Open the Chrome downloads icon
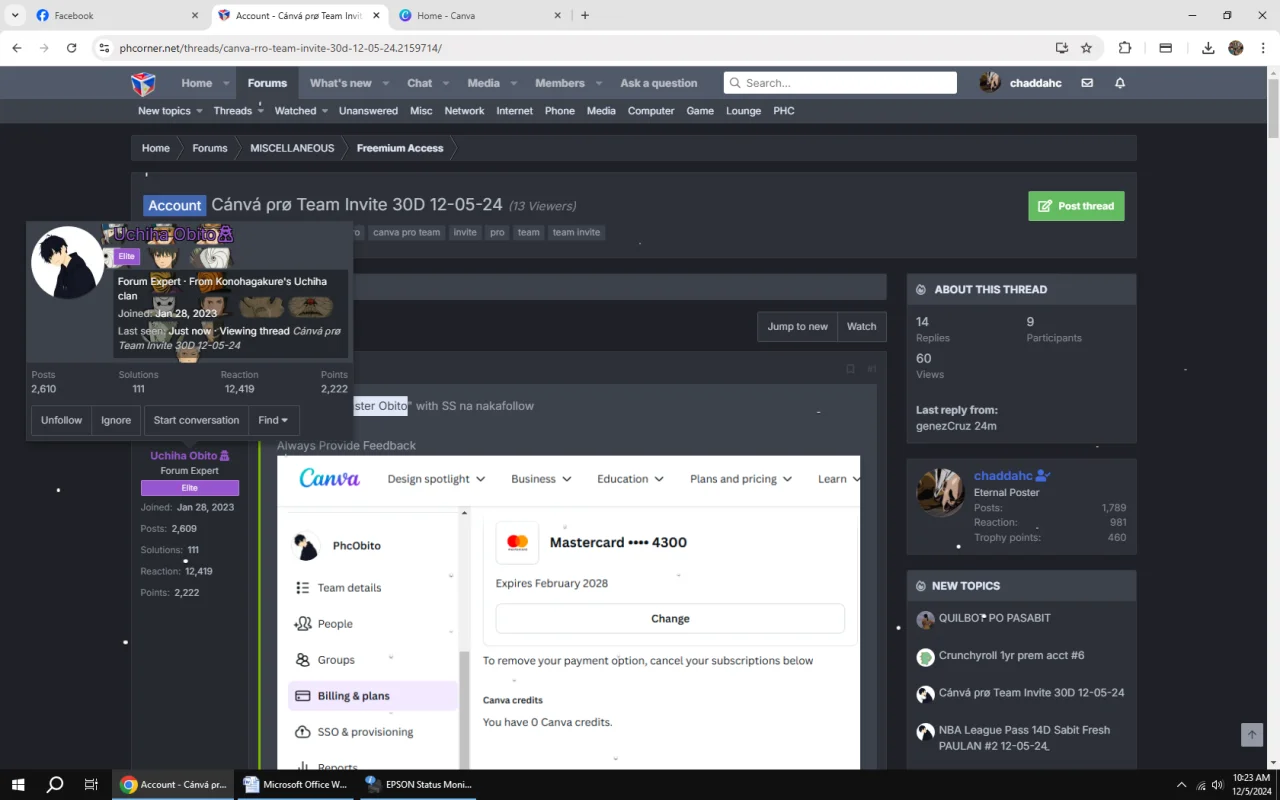The height and width of the screenshot is (800, 1280). (1208, 47)
